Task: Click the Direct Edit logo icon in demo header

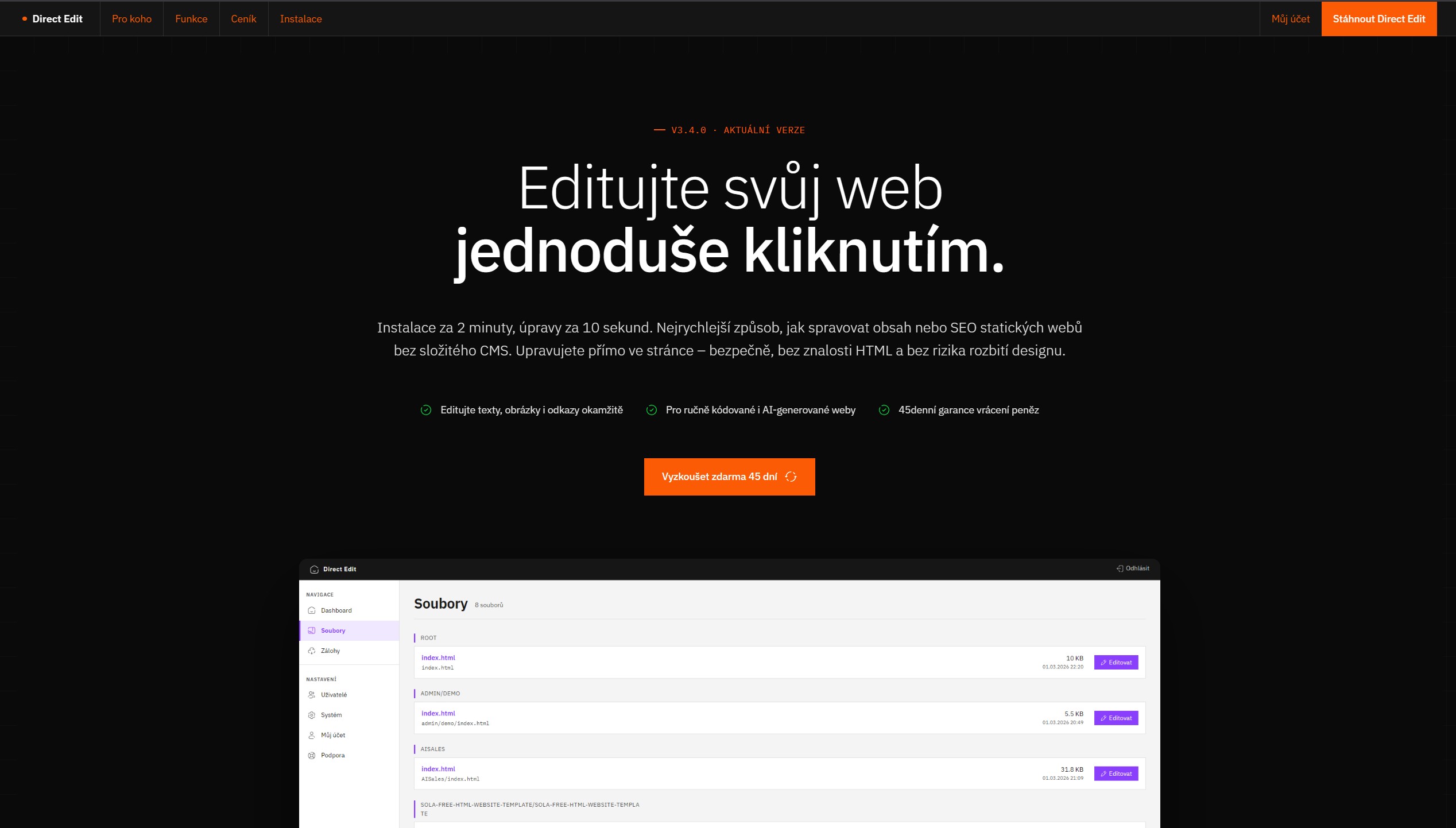Action: 315,569
